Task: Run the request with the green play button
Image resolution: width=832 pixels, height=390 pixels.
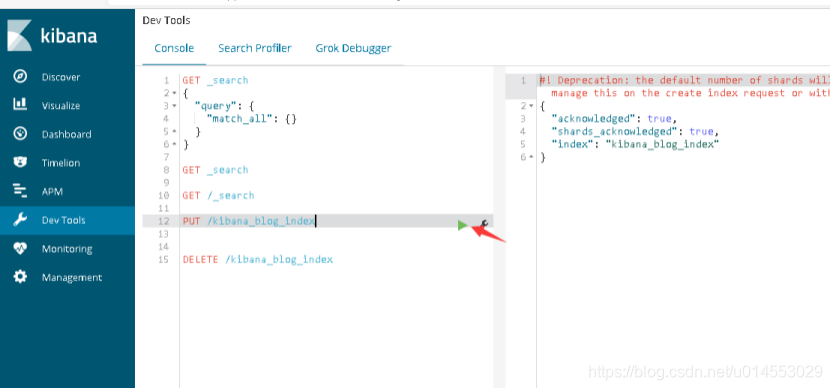Action: pyautogui.click(x=463, y=225)
